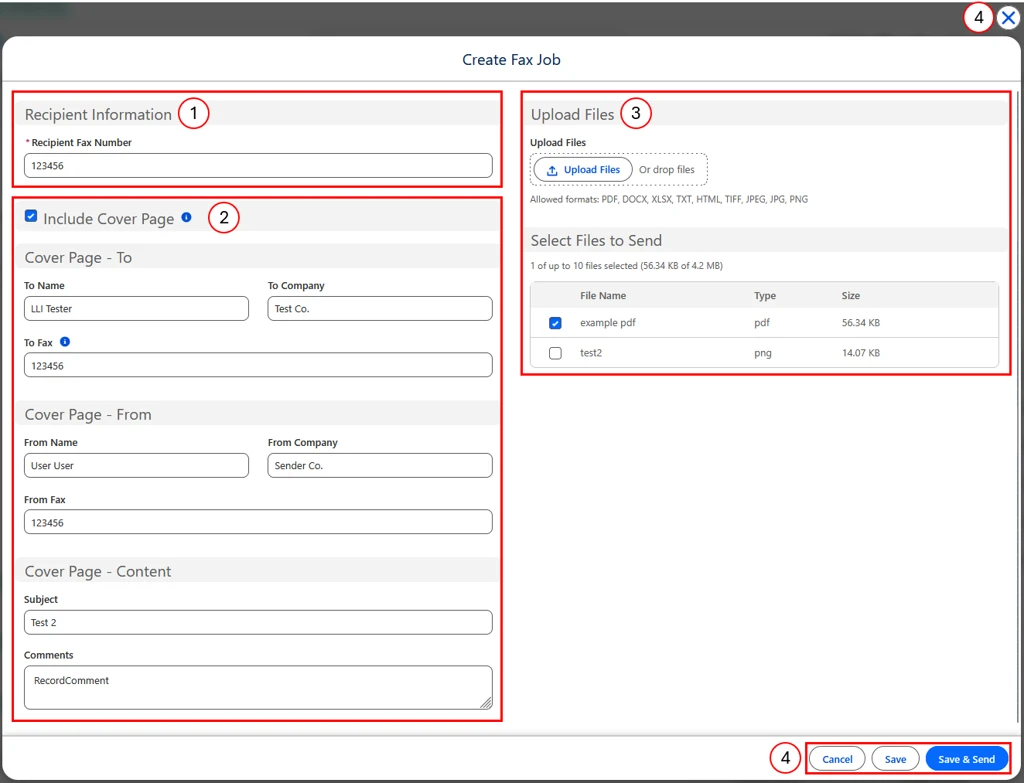Click the Type column header

[765, 296]
